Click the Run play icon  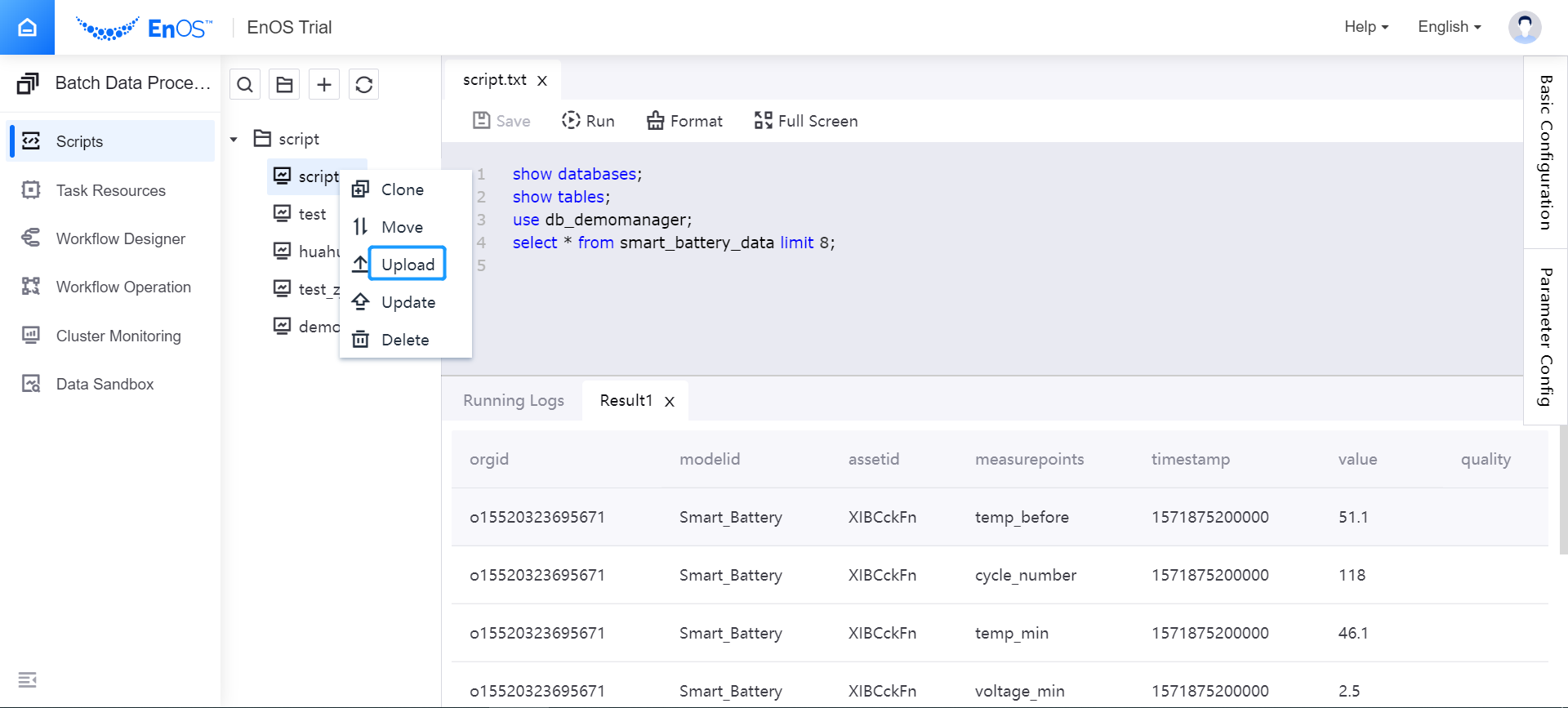[x=571, y=120]
